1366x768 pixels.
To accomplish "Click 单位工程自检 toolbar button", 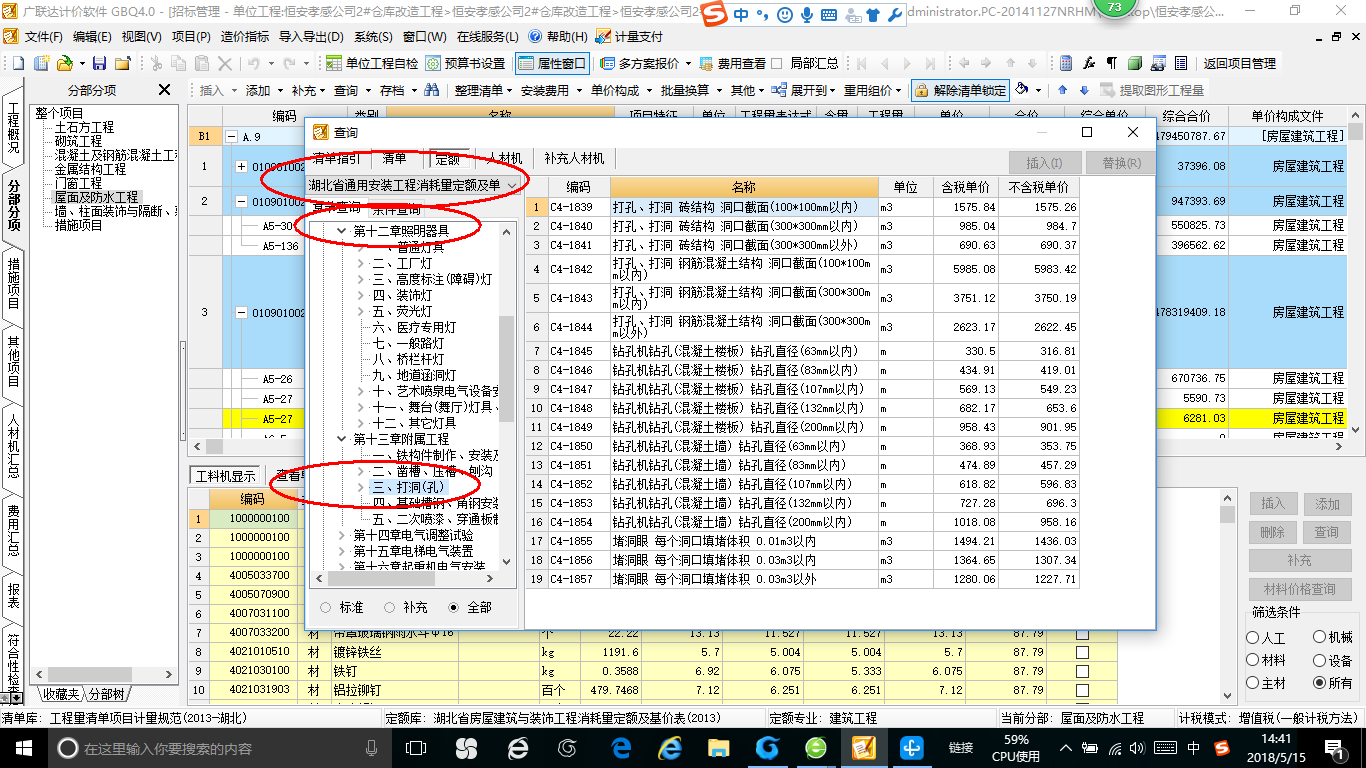I will tap(372, 63).
